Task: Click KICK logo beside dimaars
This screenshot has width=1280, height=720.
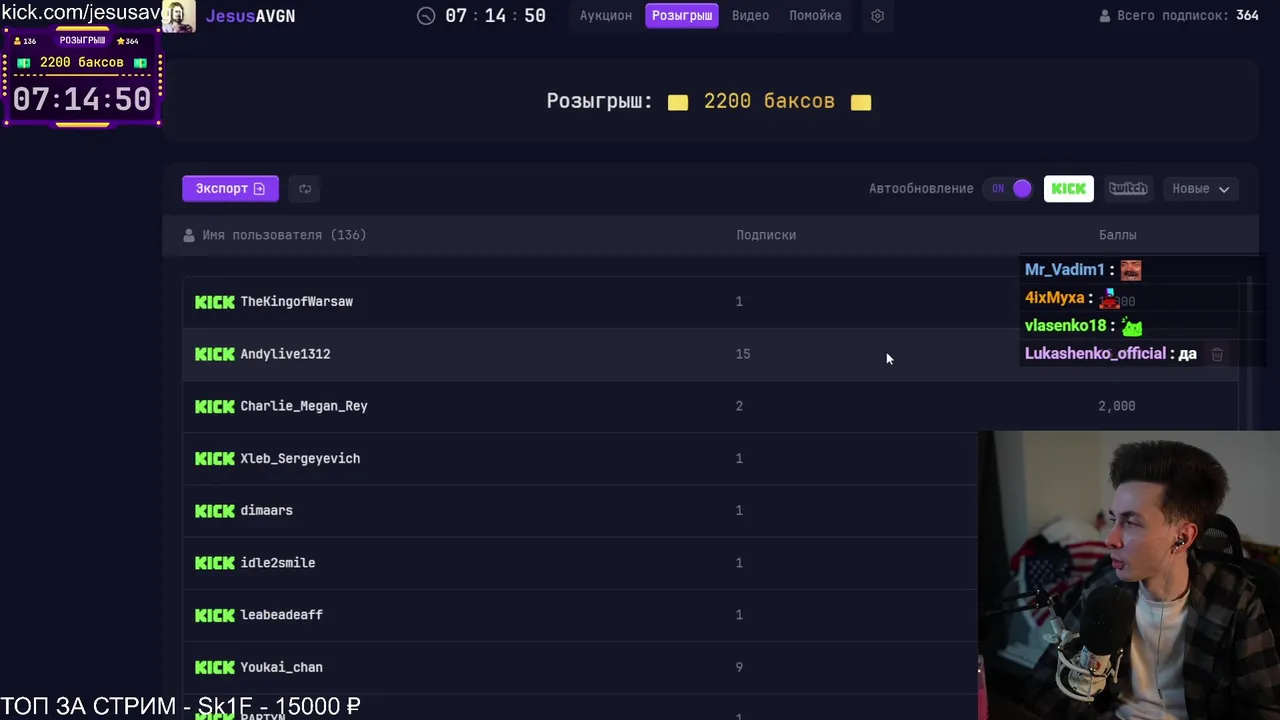Action: 215,511
